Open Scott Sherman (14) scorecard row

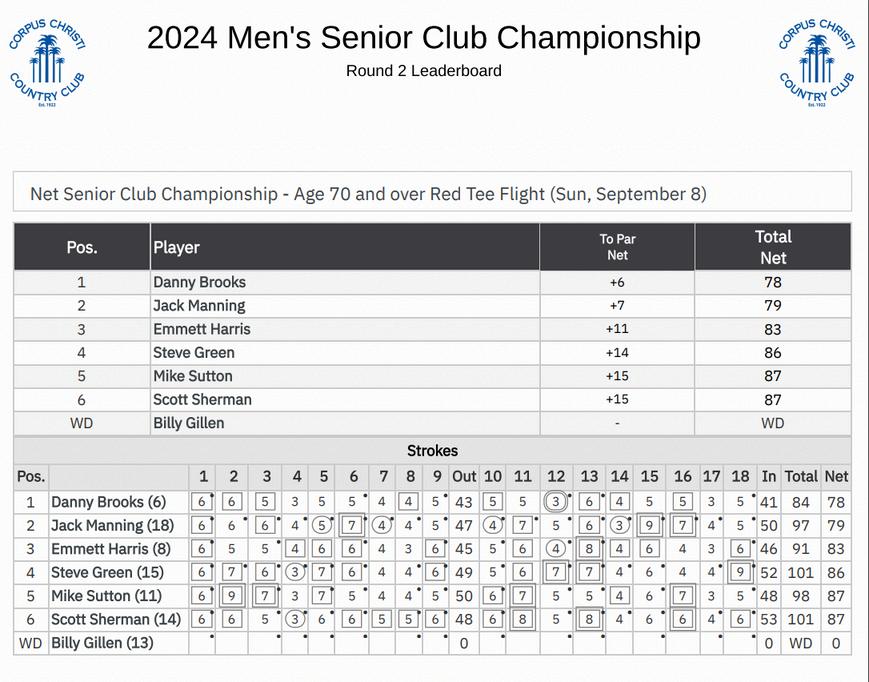(116, 619)
